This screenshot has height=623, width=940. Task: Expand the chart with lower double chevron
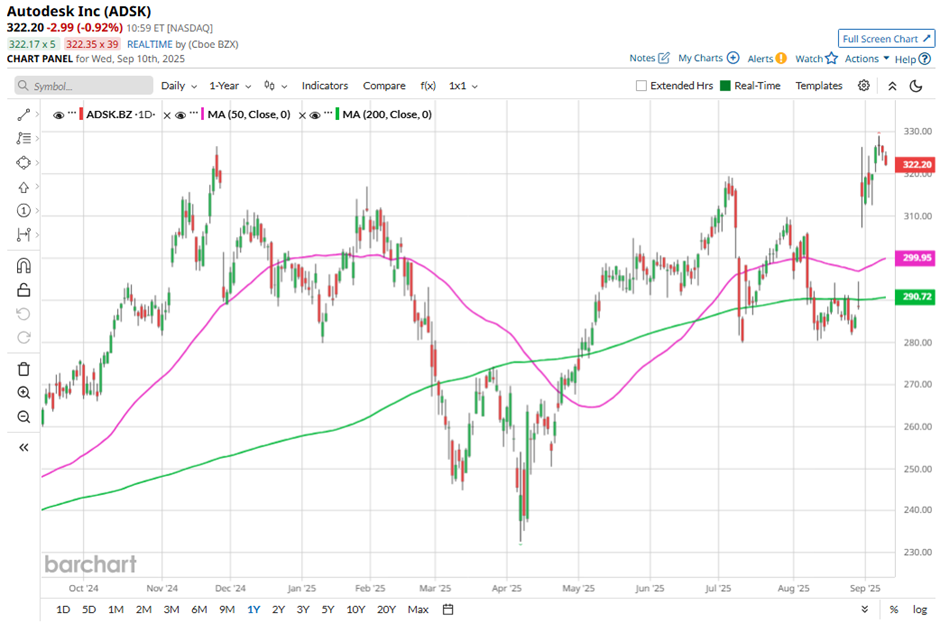864,609
